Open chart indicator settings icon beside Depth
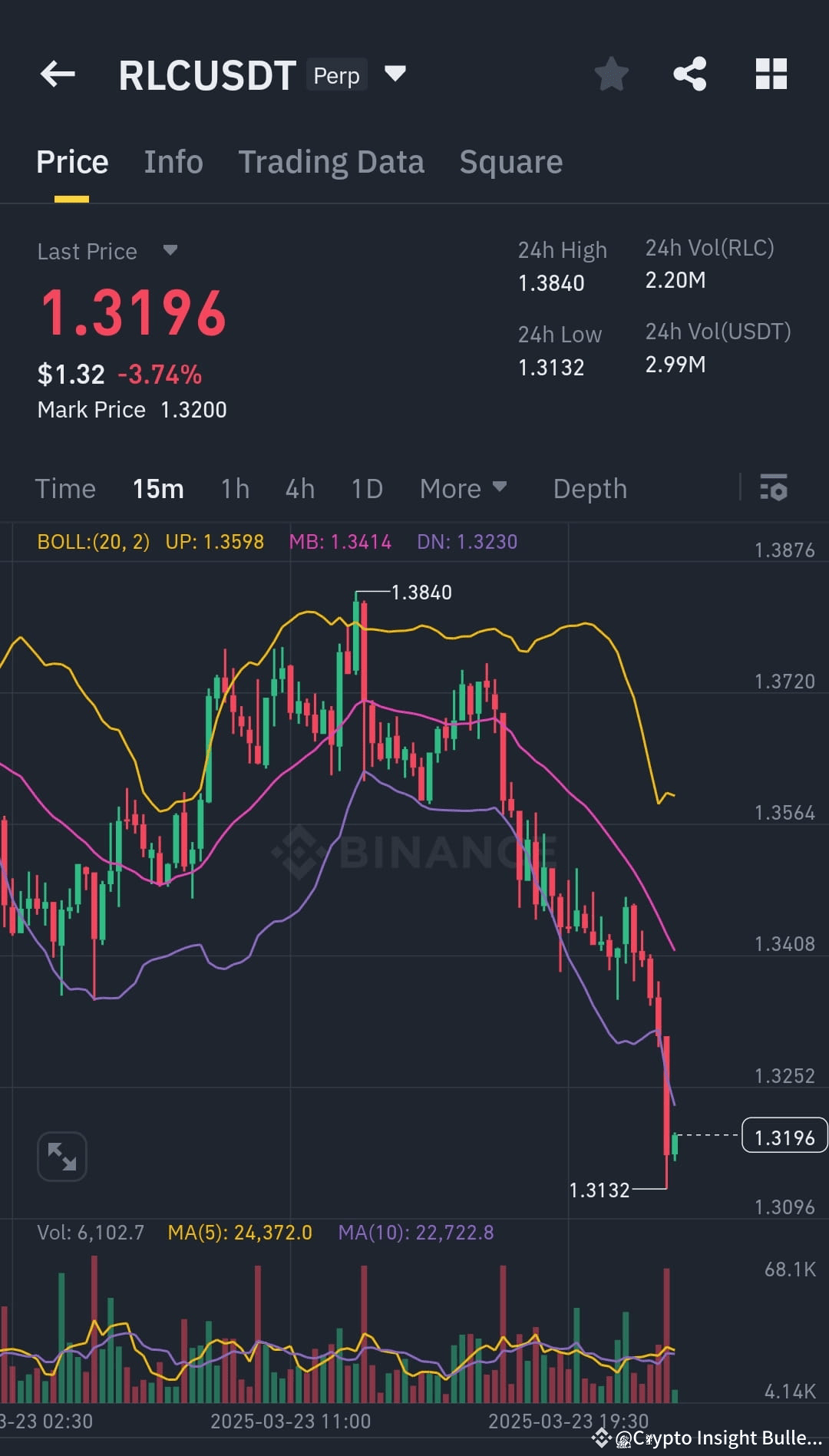 (x=774, y=488)
